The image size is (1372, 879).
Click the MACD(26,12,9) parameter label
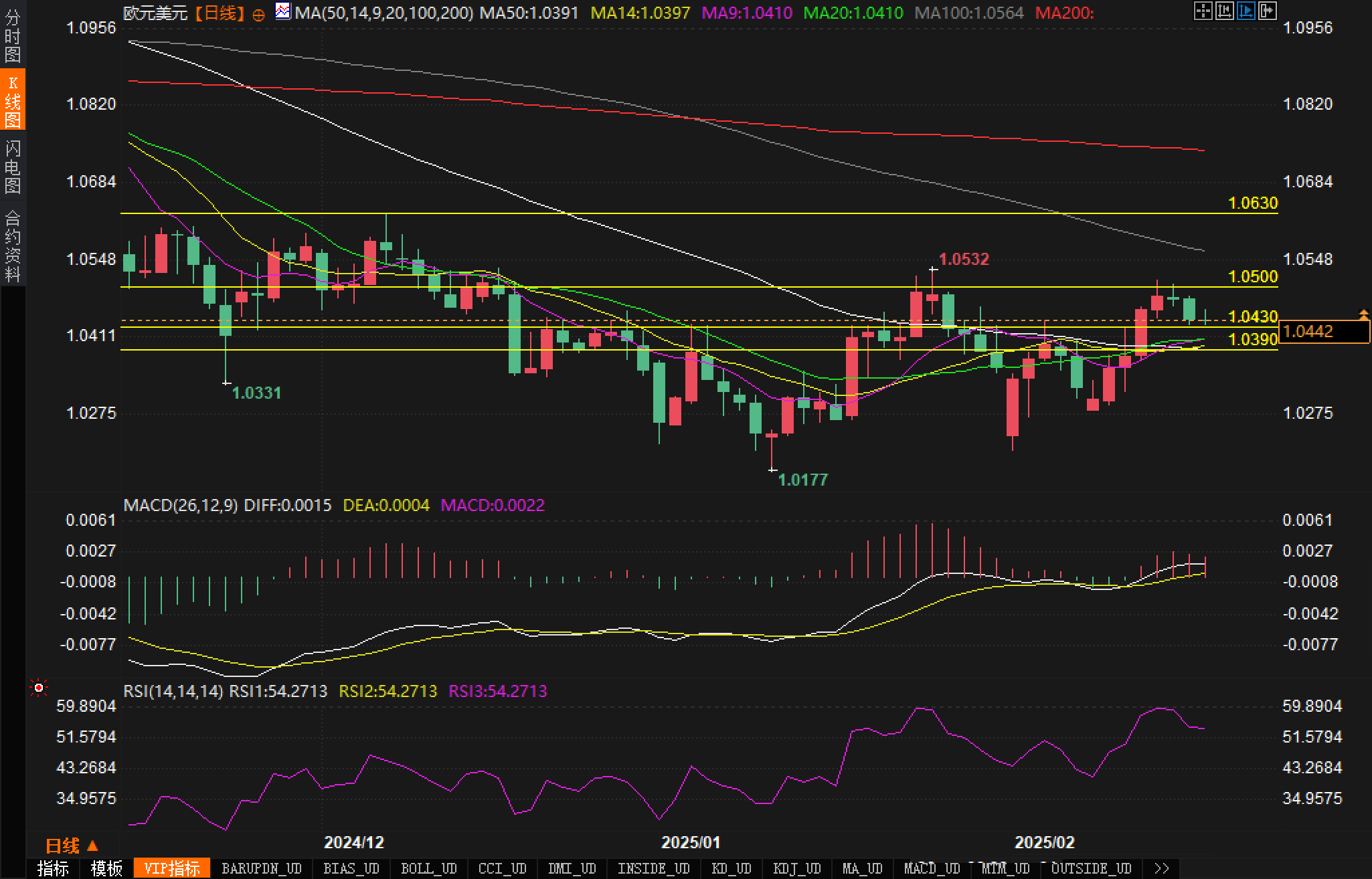[181, 505]
